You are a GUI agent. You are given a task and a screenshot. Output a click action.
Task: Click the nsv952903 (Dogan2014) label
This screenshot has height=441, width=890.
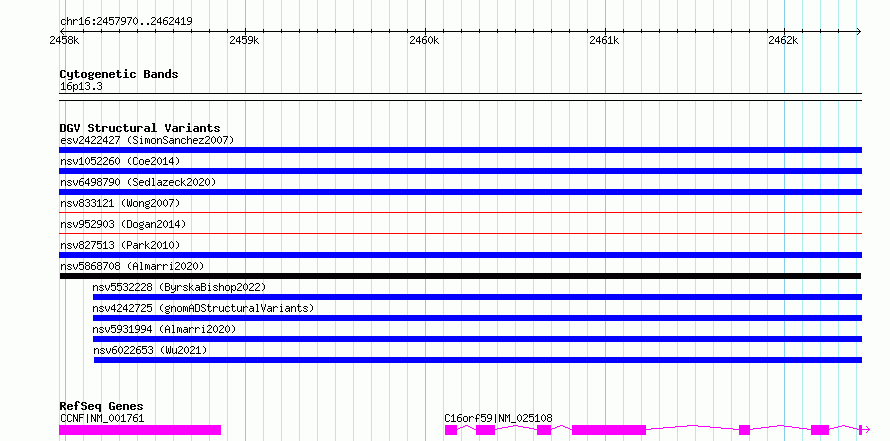(123, 224)
